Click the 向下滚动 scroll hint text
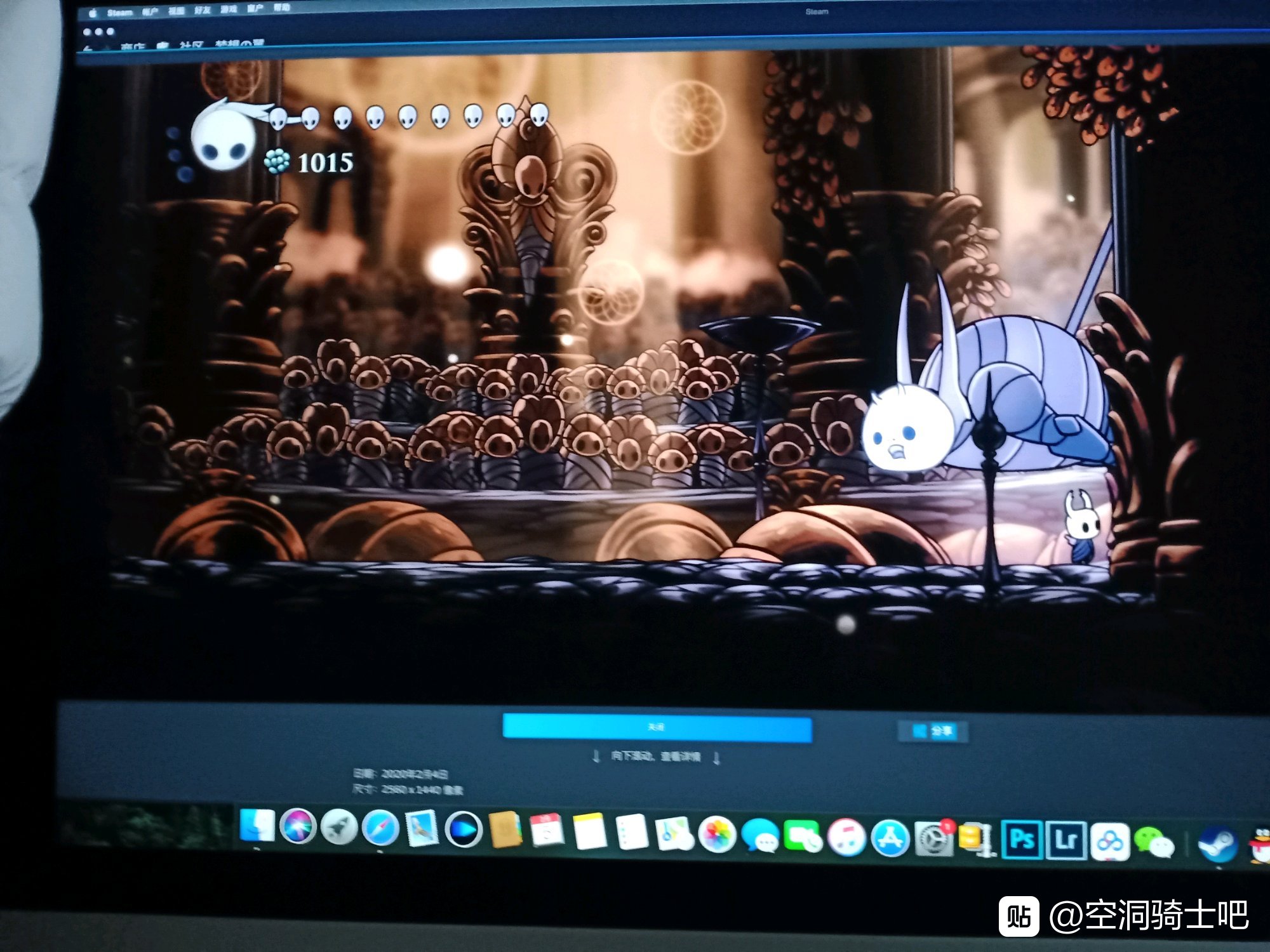 coord(655,757)
